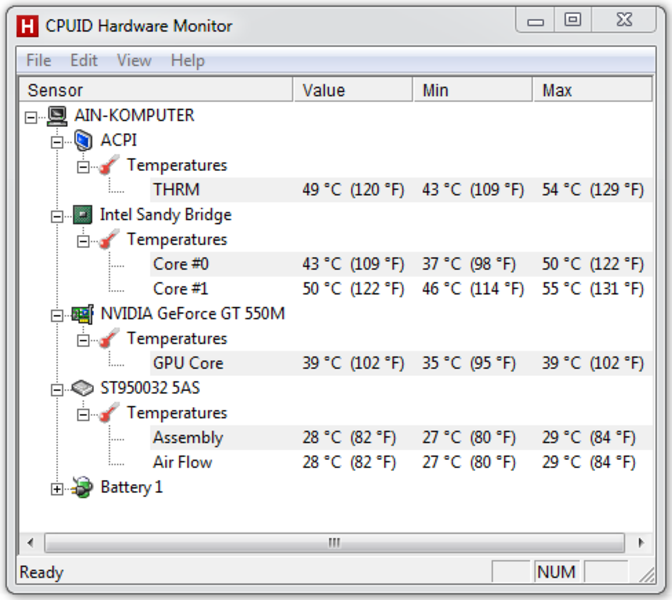Viewport: 672px width, 600px height.
Task: Click thermometer icon under NVIDIA GeForce GT 550M
Action: (109, 339)
